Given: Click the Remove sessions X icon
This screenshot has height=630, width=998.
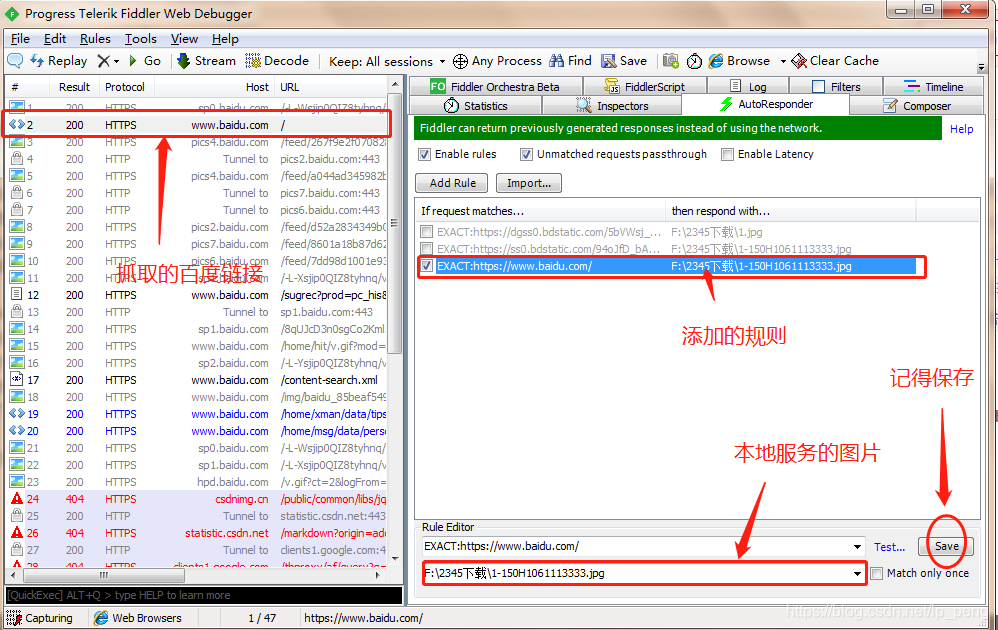Looking at the screenshot, I should pyautogui.click(x=104, y=61).
